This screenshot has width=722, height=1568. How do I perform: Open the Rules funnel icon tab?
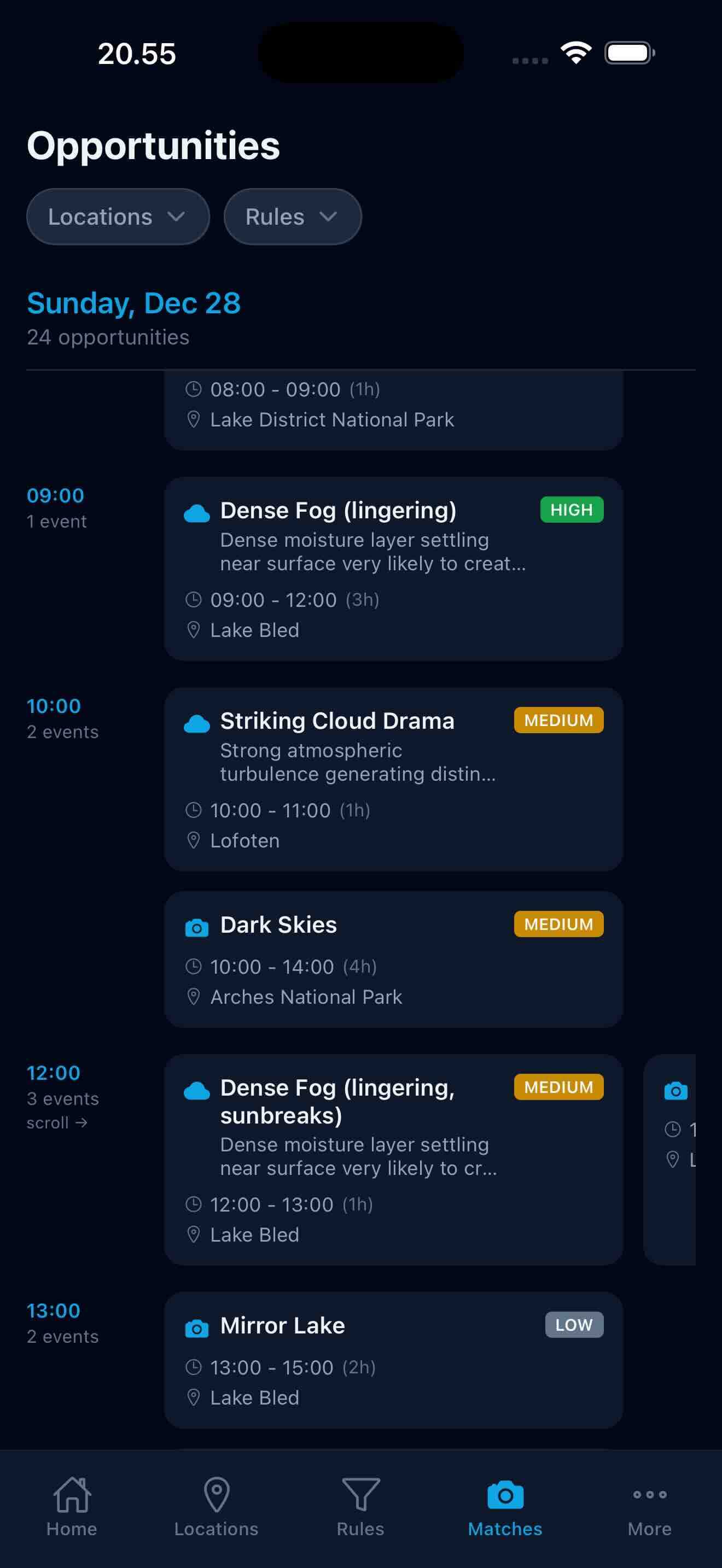(360, 1496)
